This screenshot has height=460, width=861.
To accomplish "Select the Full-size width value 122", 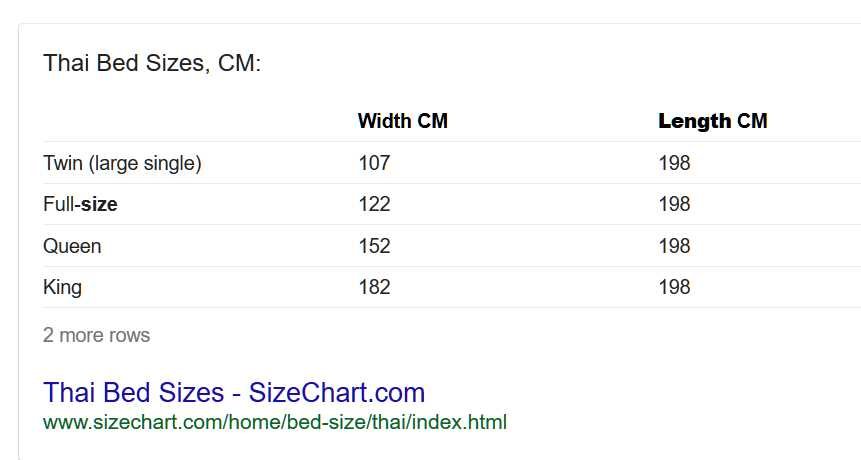I will (x=374, y=204).
